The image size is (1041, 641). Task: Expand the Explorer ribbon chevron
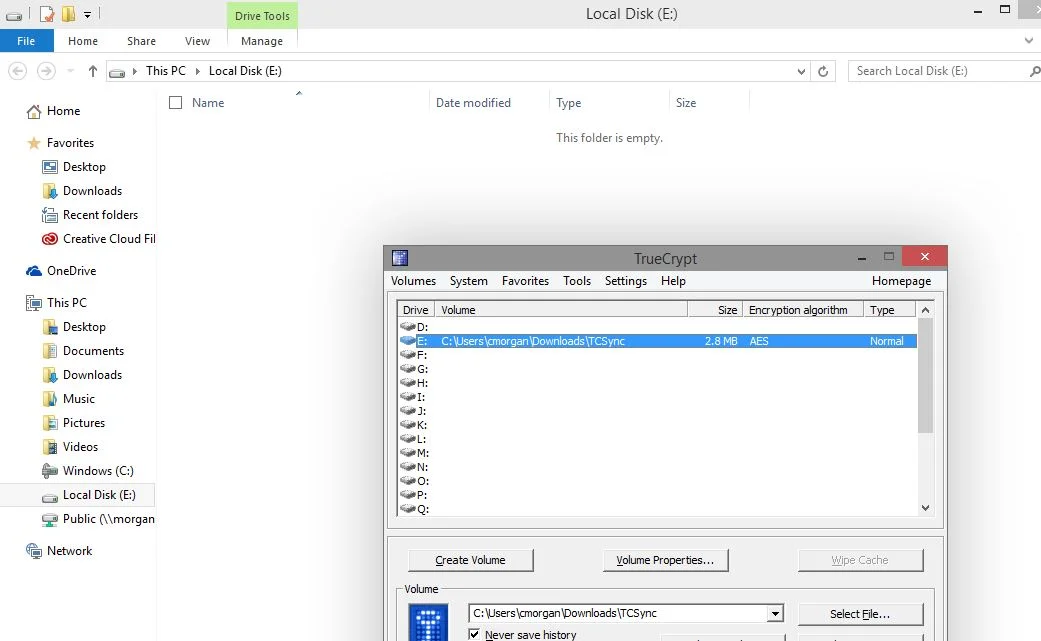click(x=1028, y=40)
